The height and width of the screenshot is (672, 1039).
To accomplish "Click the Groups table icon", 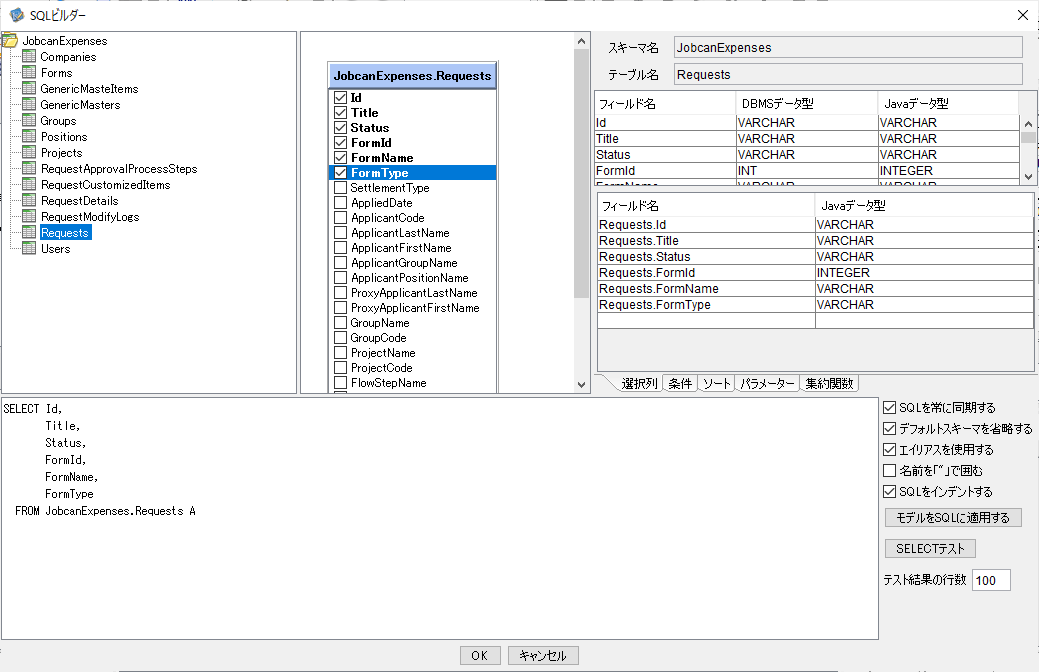I will tap(29, 120).
